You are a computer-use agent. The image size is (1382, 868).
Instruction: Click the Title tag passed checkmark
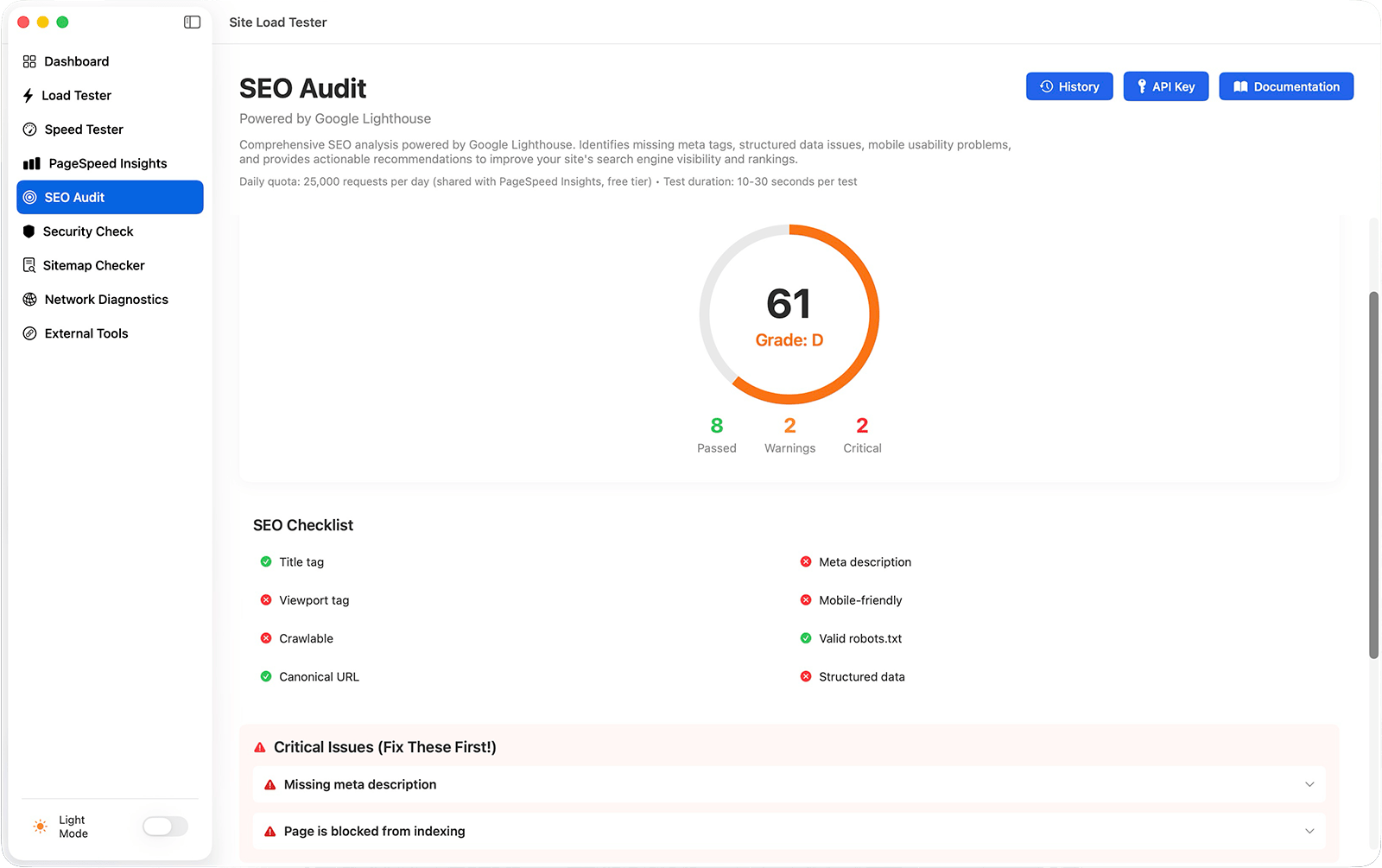click(265, 561)
